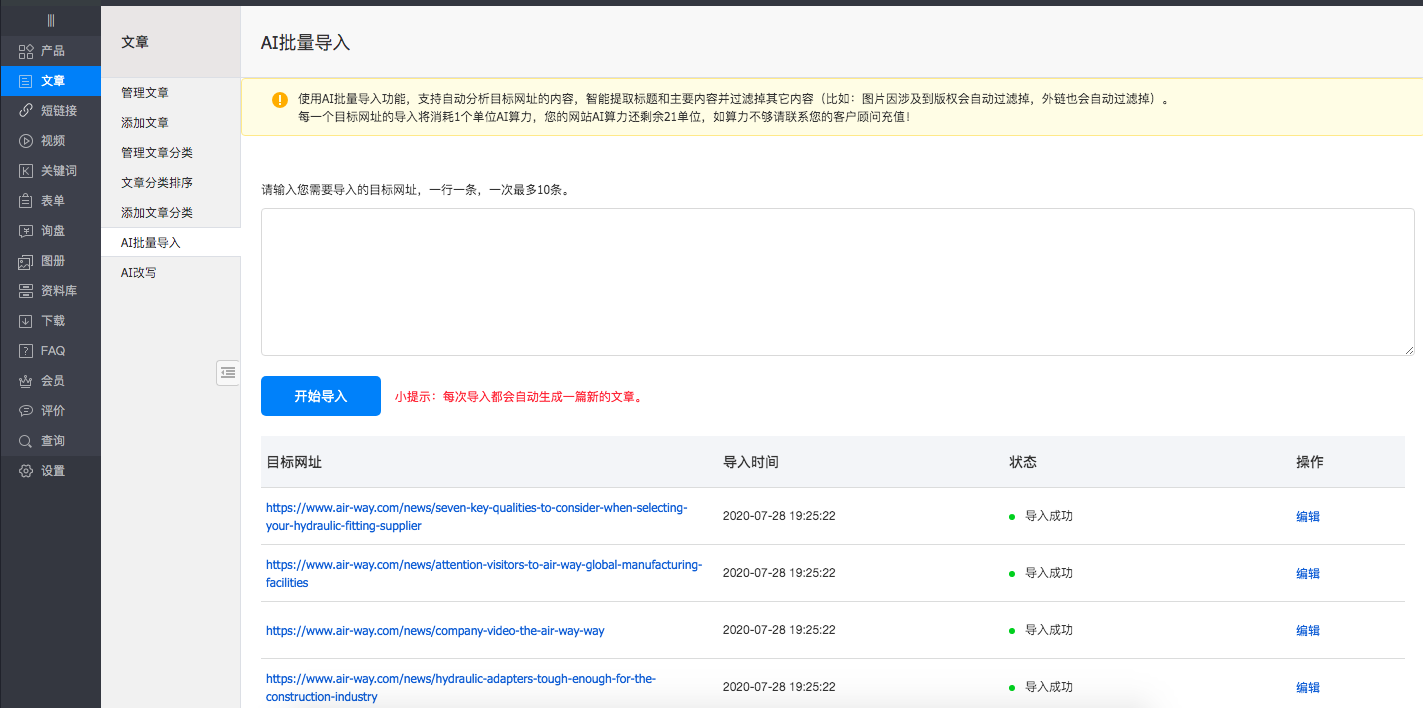Click the photo album image icon
The width and height of the screenshot is (1423, 708).
[x=26, y=261]
